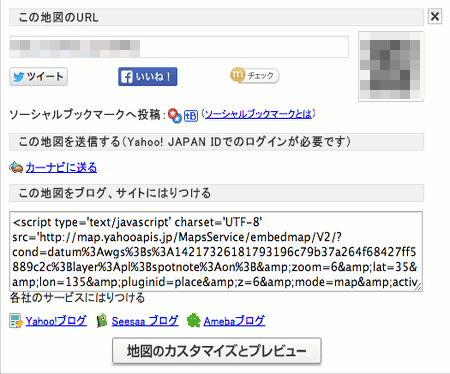Click the embed script code textarea
Viewport: 450px width, 374px height.
[x=216, y=251]
